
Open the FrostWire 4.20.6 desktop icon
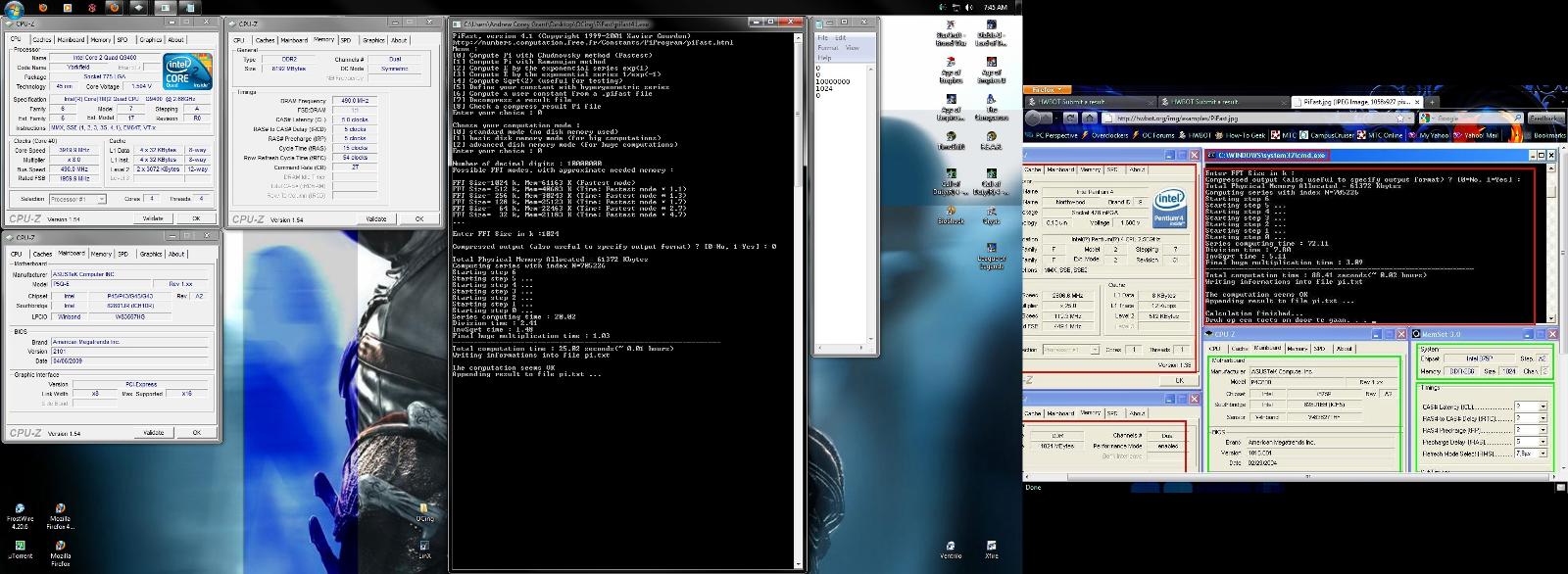pos(19,514)
